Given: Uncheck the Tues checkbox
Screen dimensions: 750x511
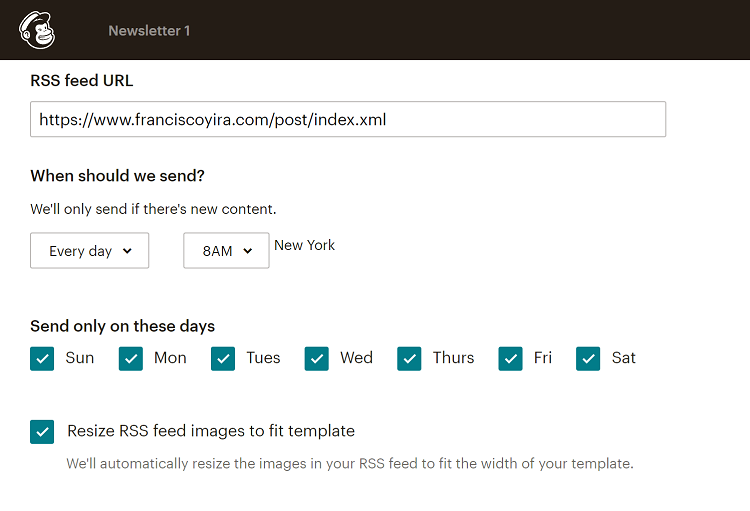Looking at the screenshot, I should pos(223,358).
